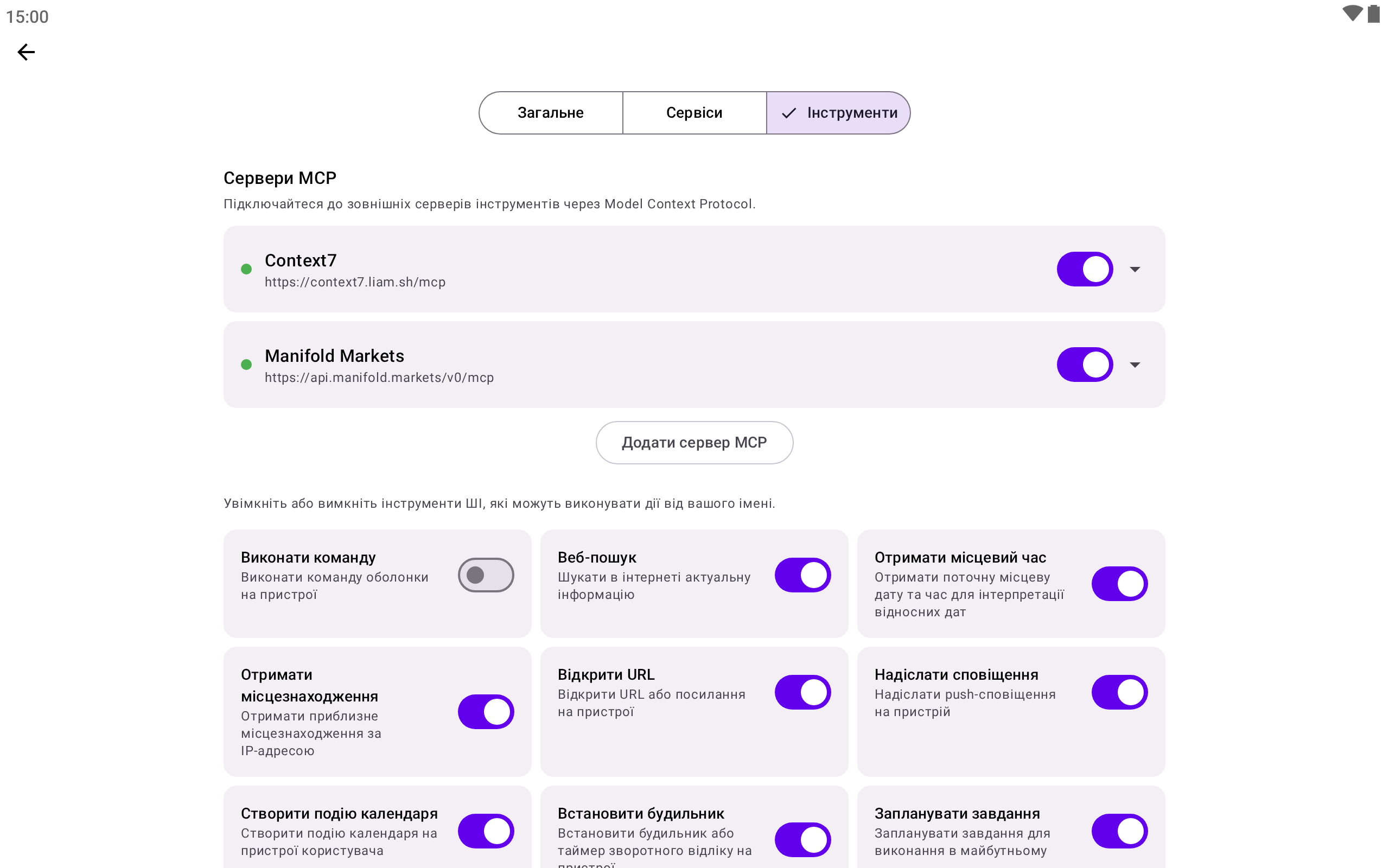
Task: Tap the Wi-Fi status icon
Action: pyautogui.click(x=1352, y=13)
